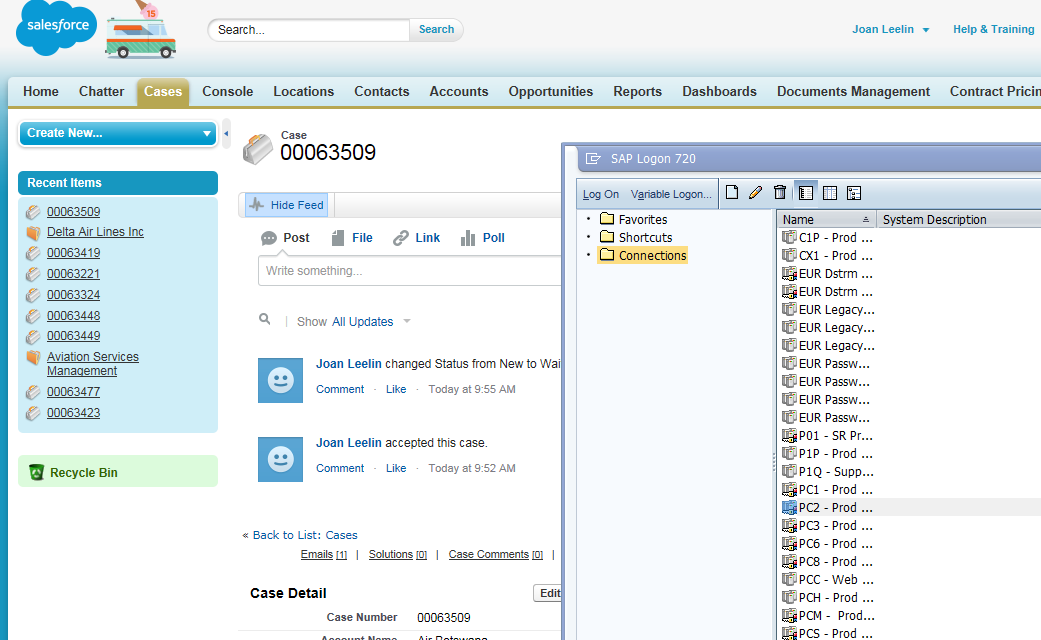Click the account icon beside Delta Air Lines Inc
1041x640 pixels.
pyautogui.click(x=33, y=232)
